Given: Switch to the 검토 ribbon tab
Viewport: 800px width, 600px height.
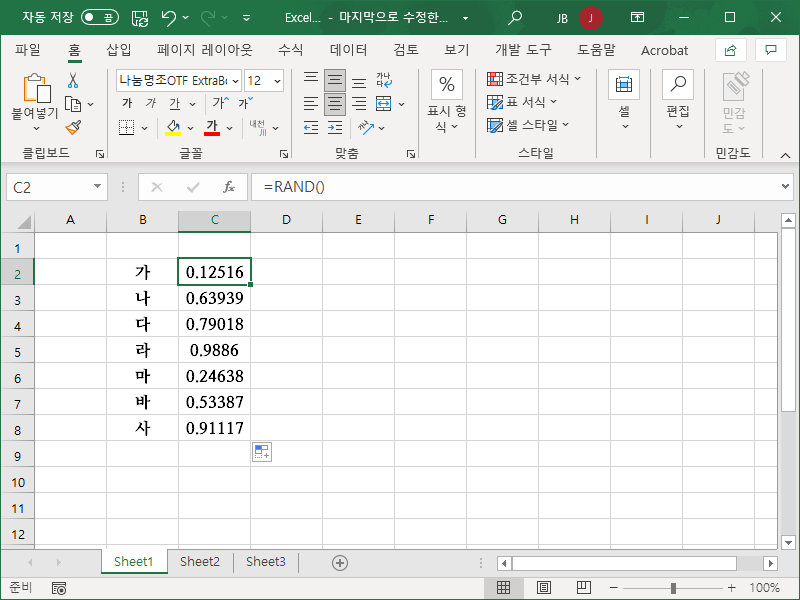Looking at the screenshot, I should [x=406, y=50].
